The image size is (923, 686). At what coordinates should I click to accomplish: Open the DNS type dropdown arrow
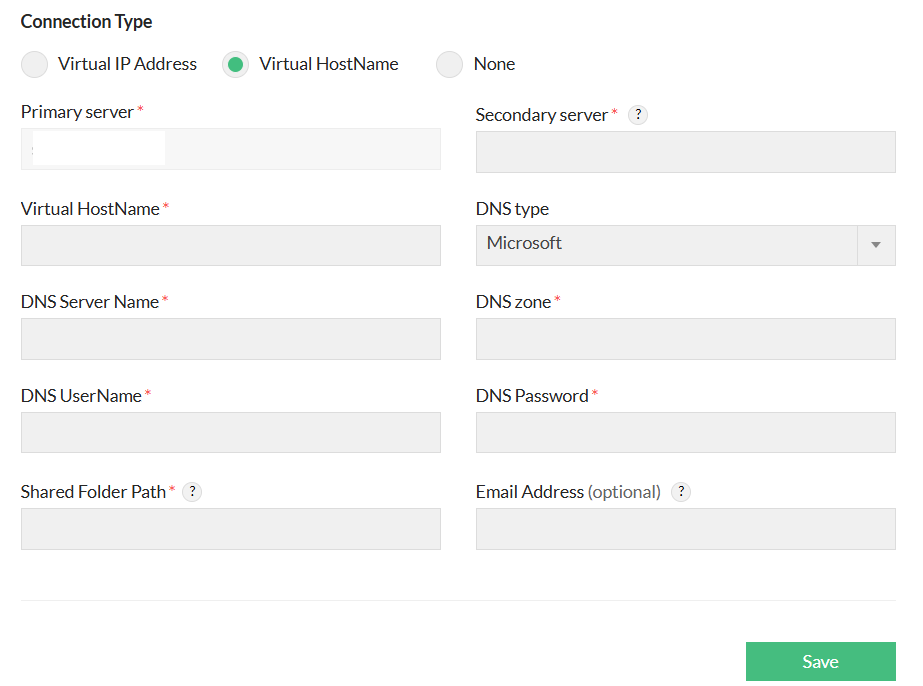[876, 245]
